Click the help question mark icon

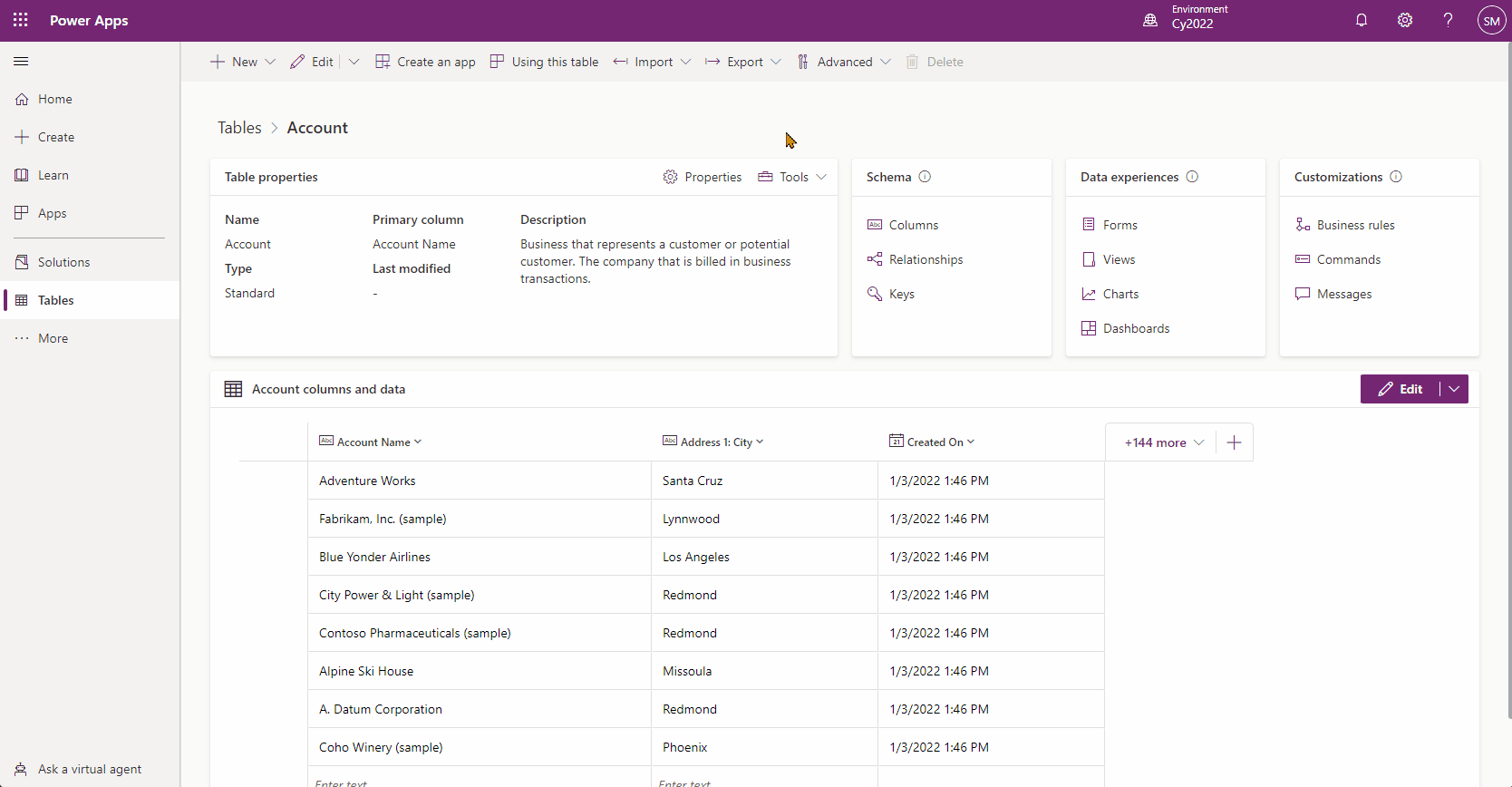click(1448, 20)
